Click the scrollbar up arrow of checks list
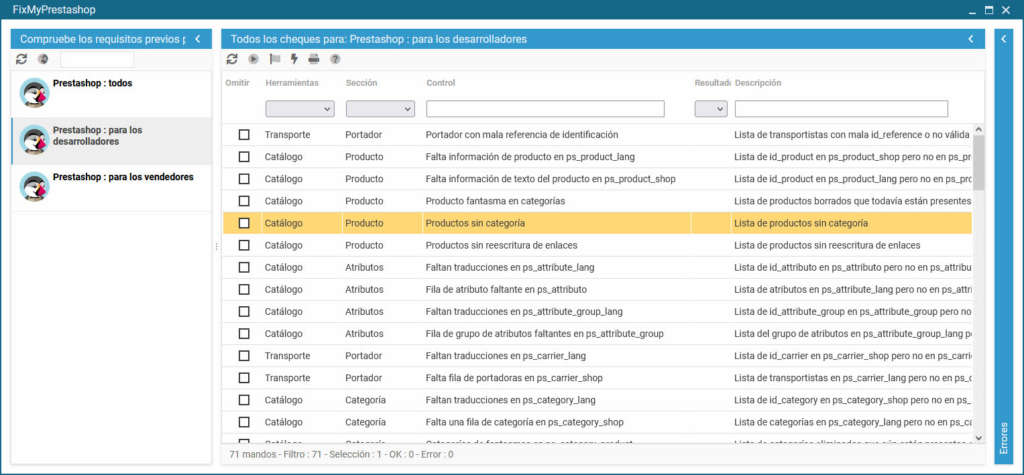Screen dimensions: 1024x475 coord(978,129)
